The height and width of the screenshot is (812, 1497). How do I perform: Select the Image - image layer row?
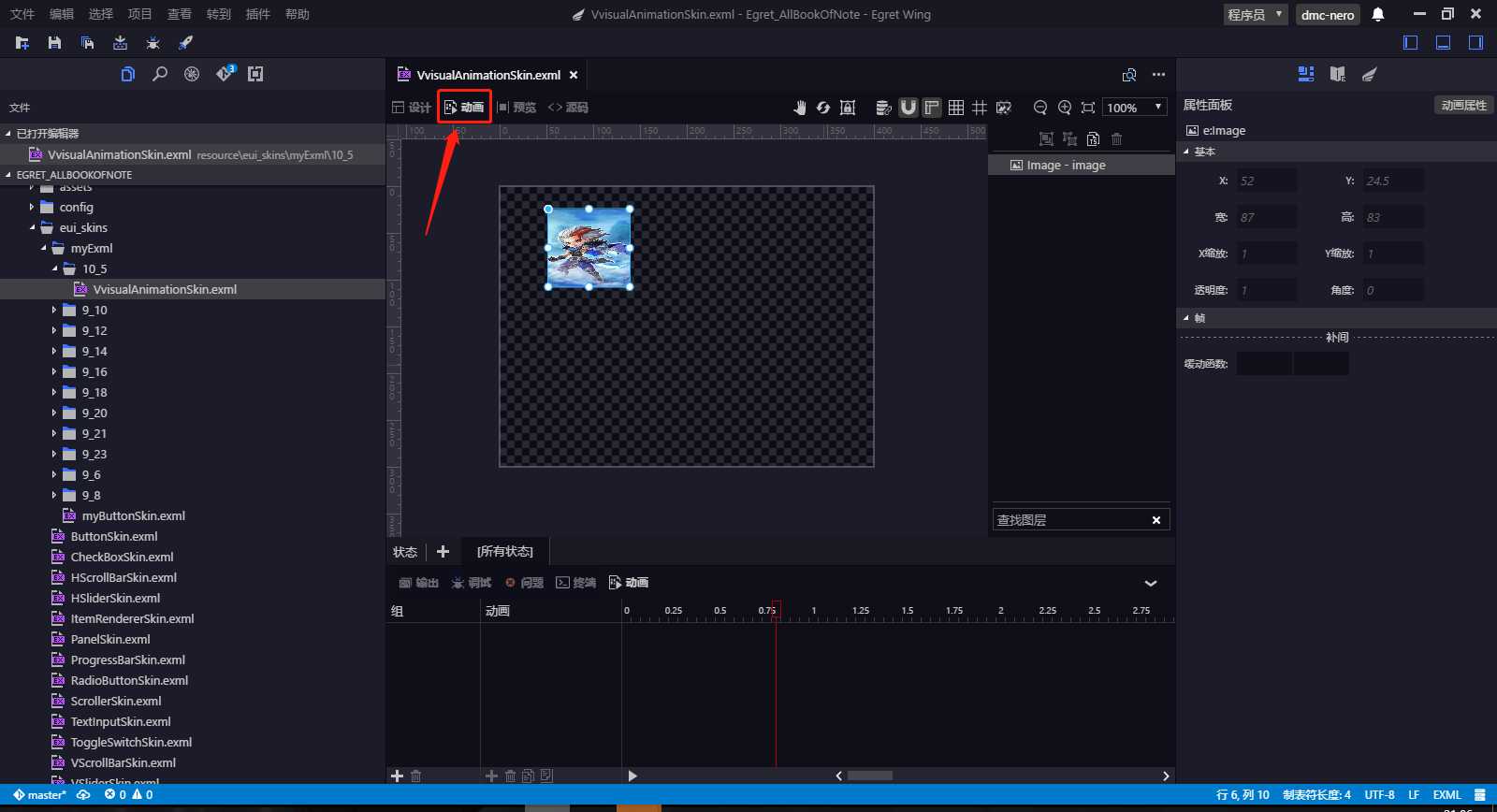1082,165
